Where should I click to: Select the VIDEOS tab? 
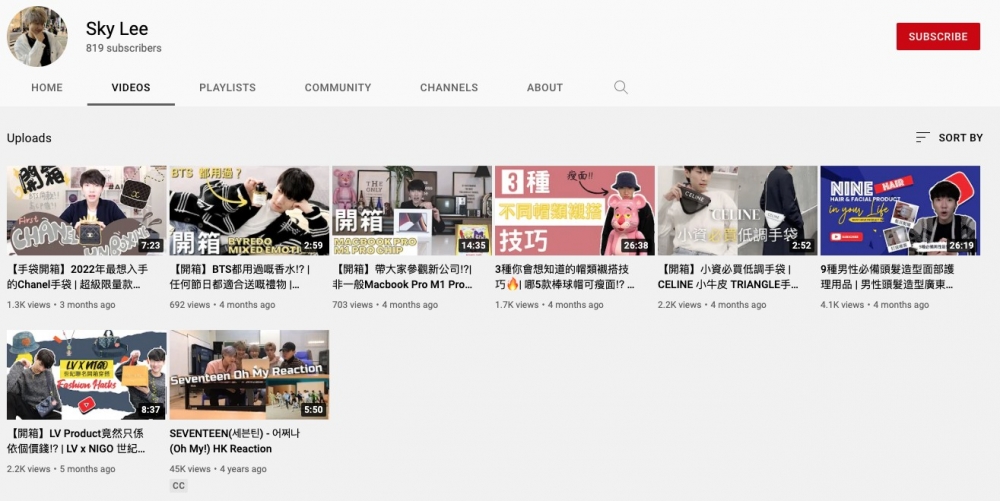[x=131, y=87]
